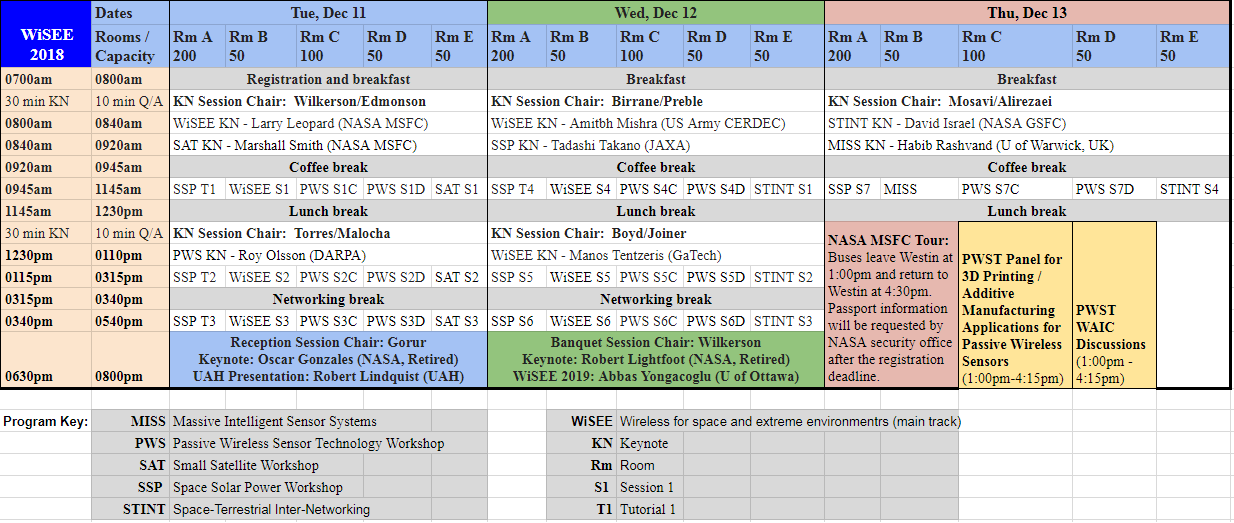Click the Rooms / Capacity header cell
The image size is (1234, 523).
point(131,46)
